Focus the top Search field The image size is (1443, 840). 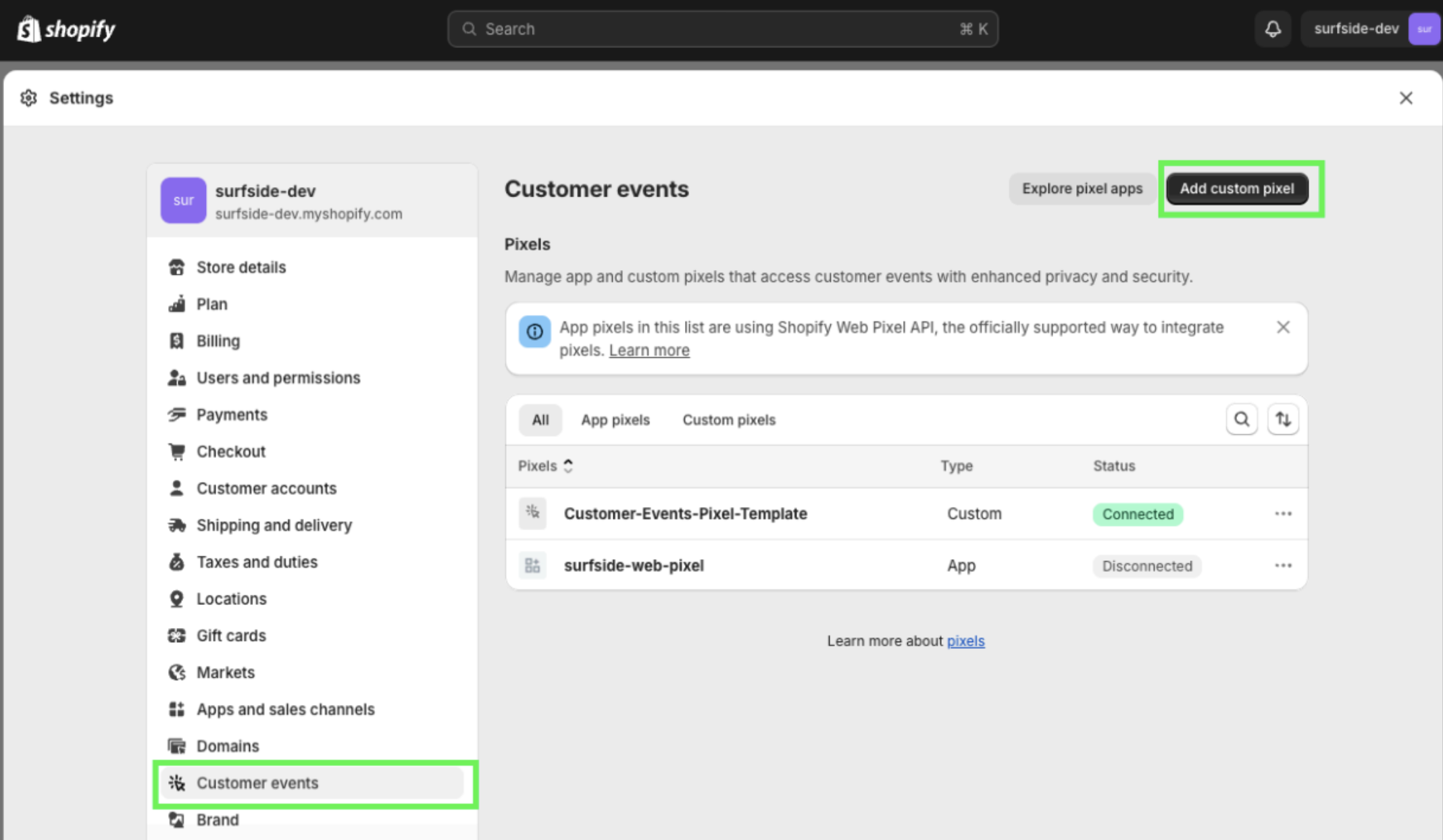click(723, 29)
